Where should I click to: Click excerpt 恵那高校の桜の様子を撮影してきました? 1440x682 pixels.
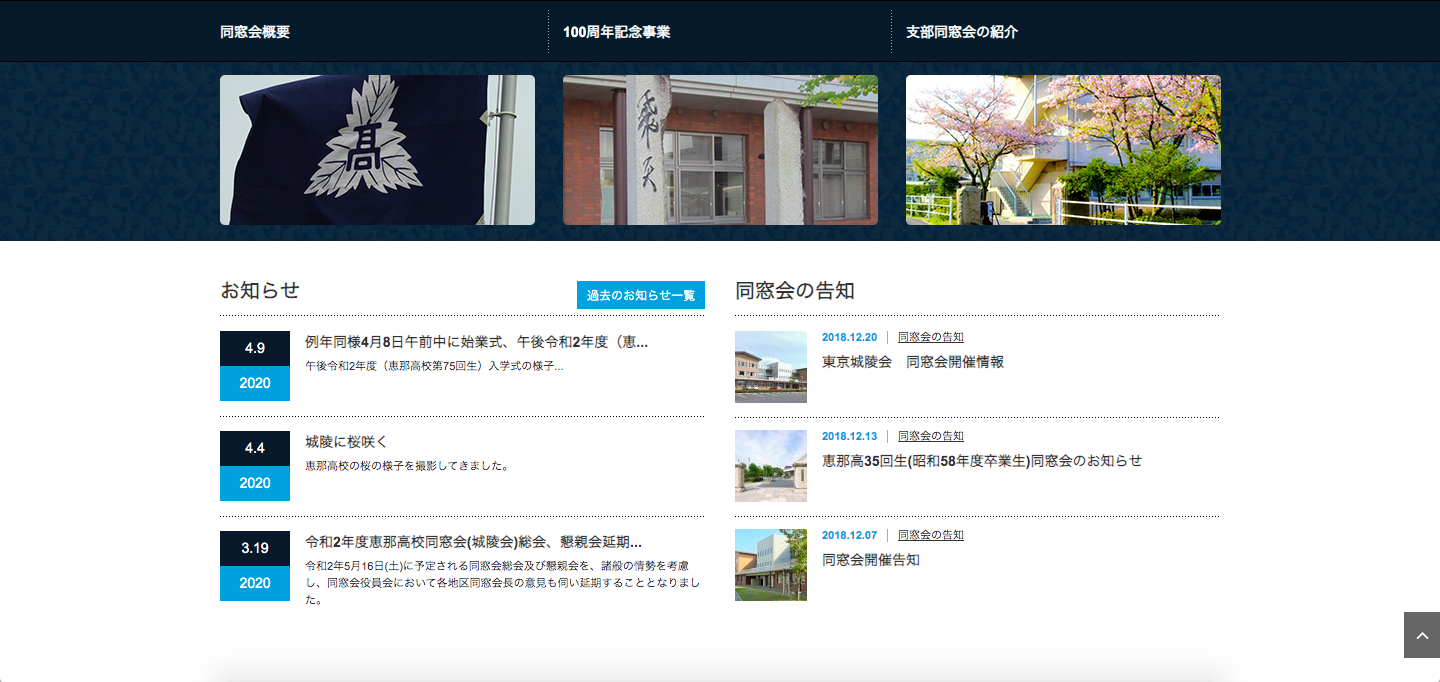(x=407, y=466)
